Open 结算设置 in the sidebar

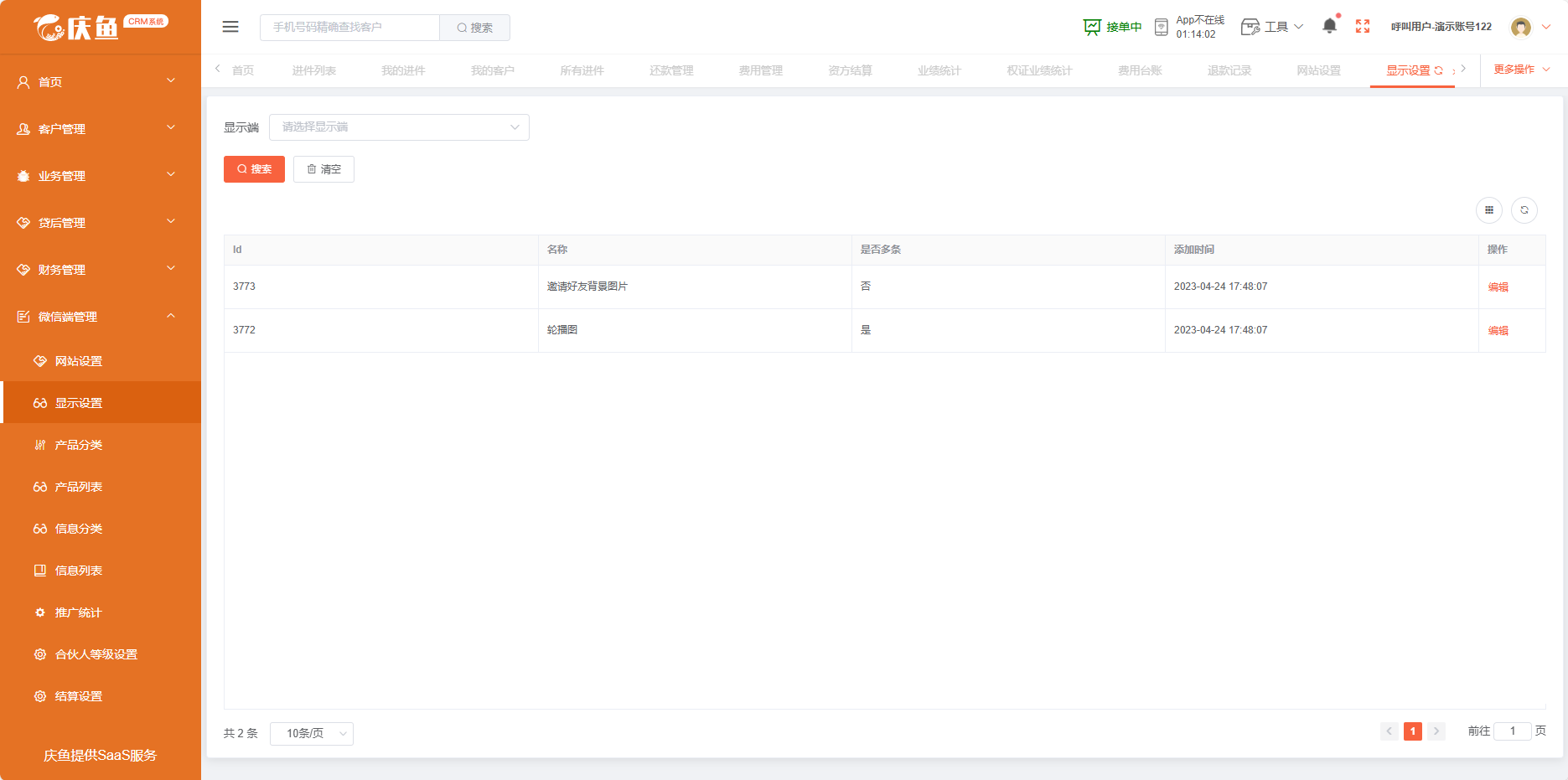tap(101, 696)
